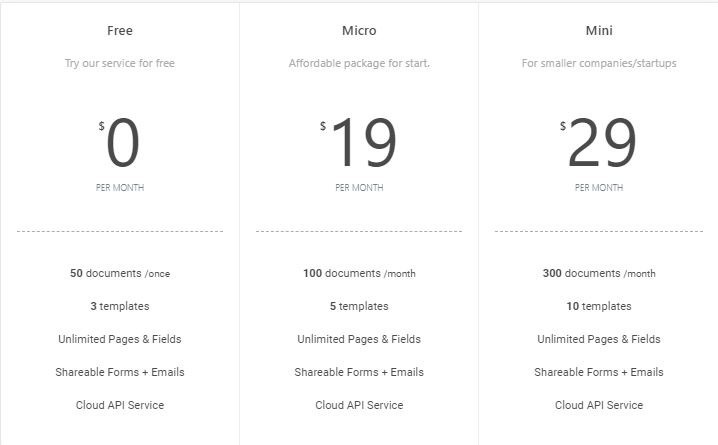
Task: Click the Free plan title
Action: click(x=120, y=30)
